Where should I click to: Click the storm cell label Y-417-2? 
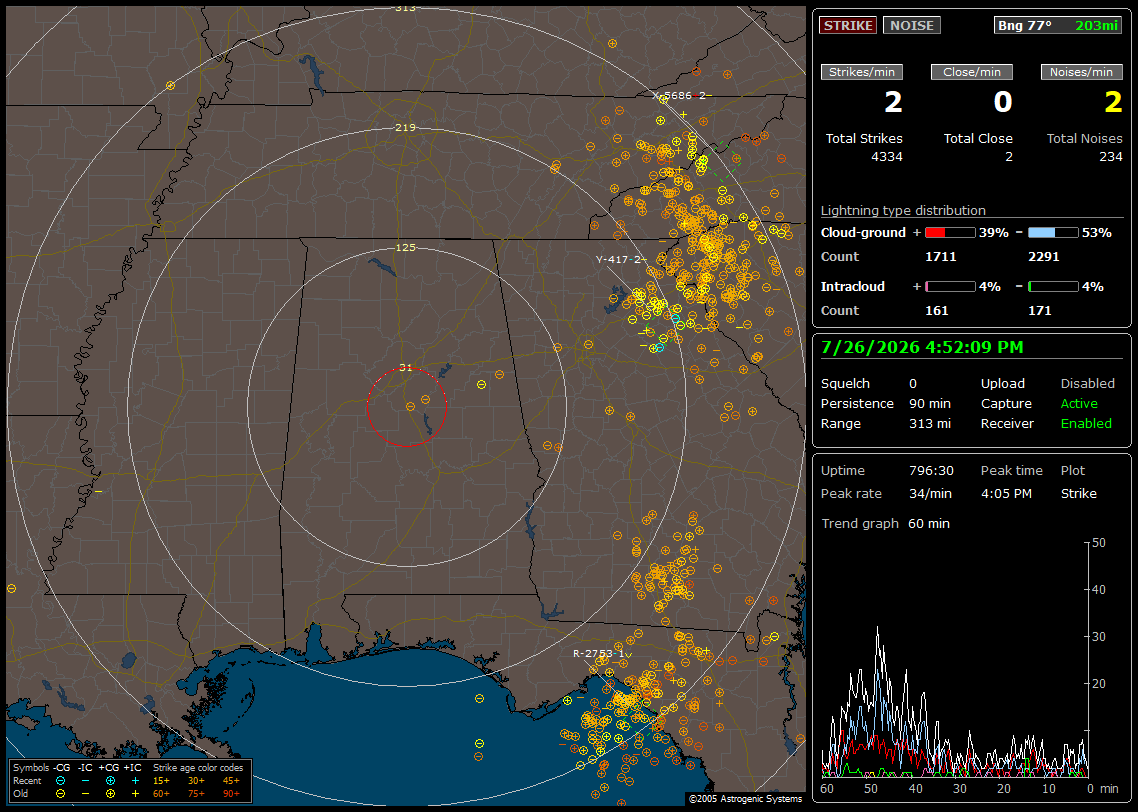click(619, 260)
